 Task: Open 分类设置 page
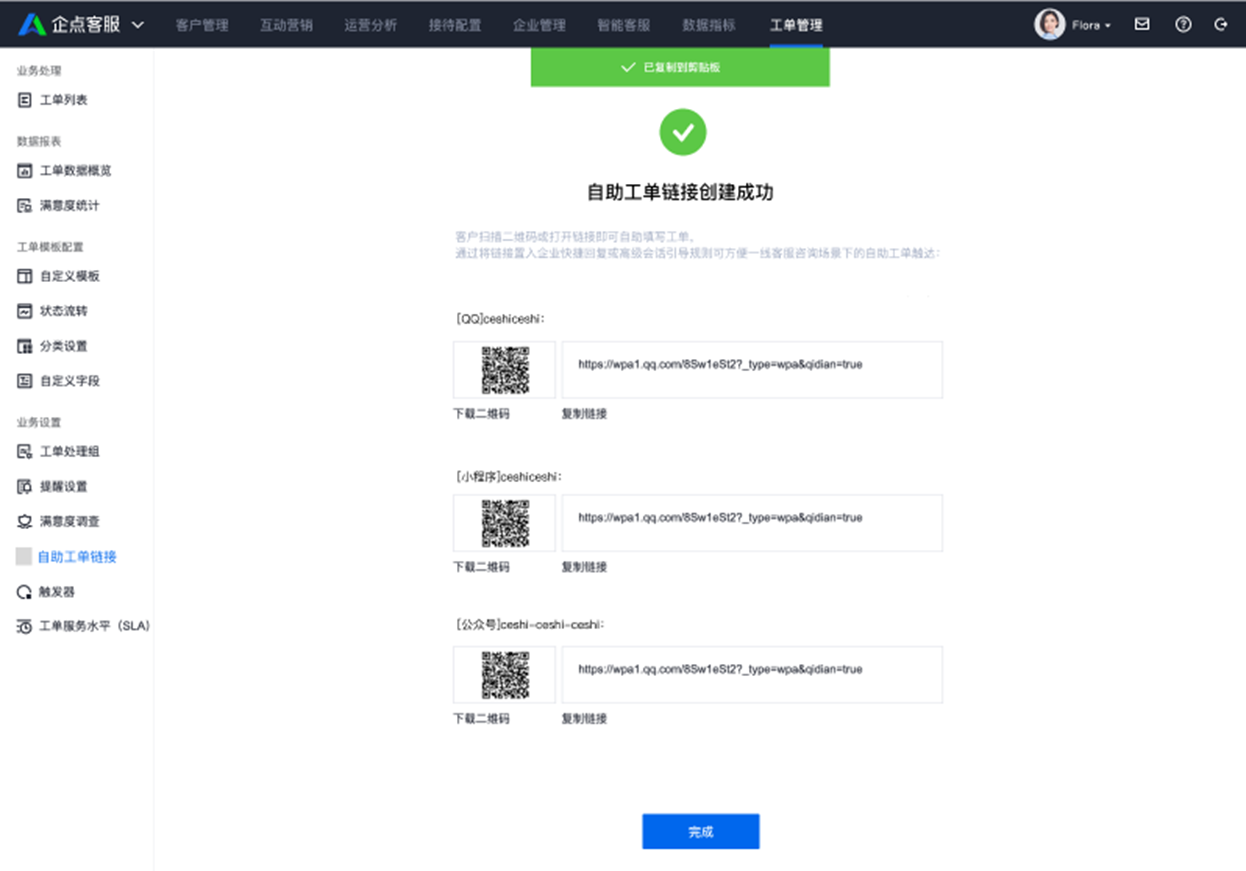64,346
